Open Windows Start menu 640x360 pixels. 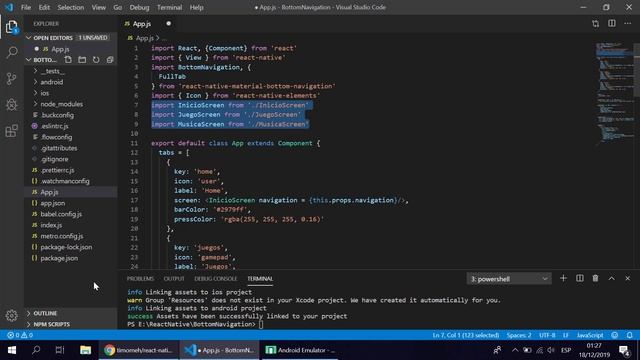[x=11, y=350]
